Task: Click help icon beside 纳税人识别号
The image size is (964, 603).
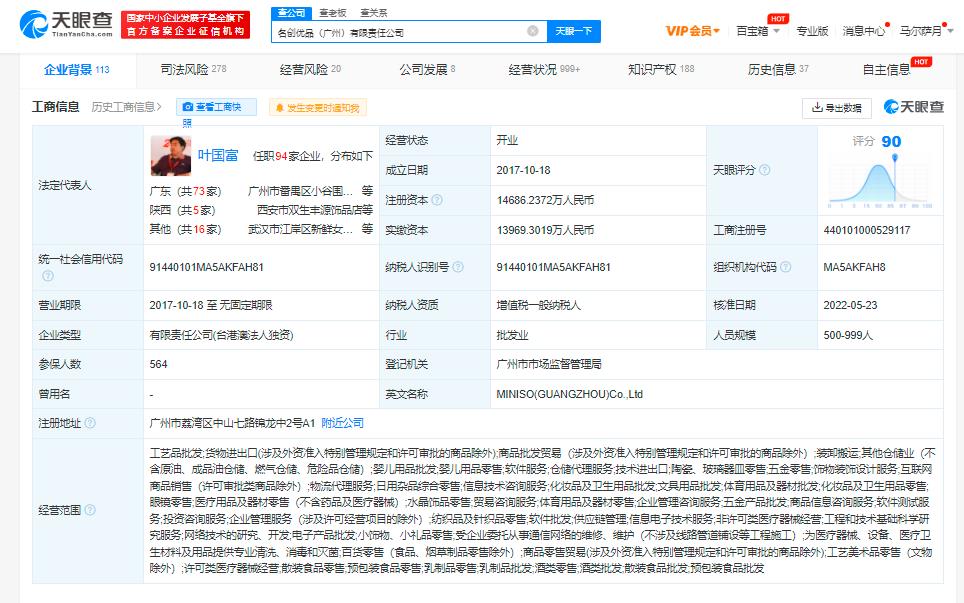Action: click(458, 267)
